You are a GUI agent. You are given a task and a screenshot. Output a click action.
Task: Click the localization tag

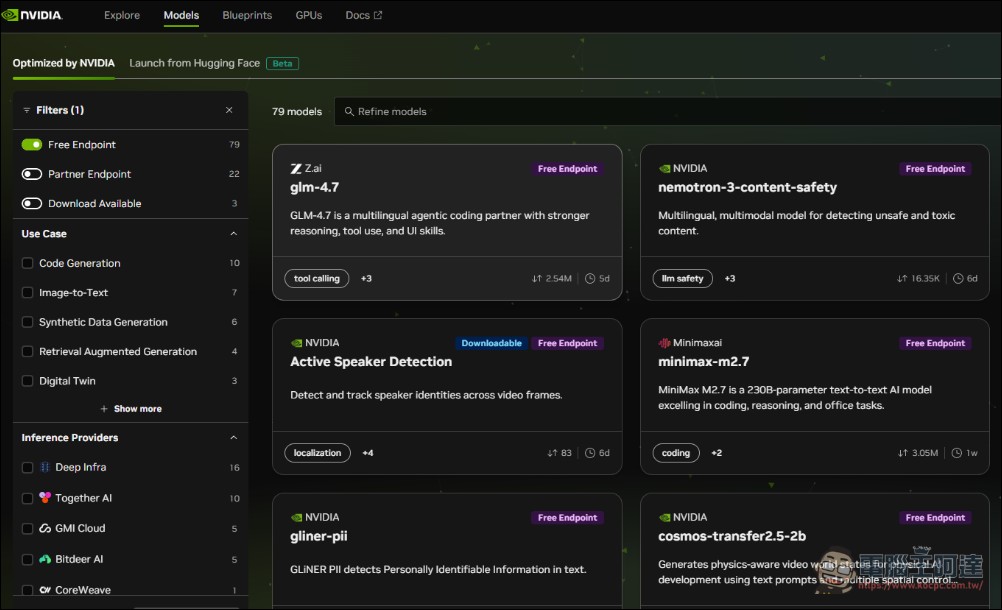[x=318, y=453]
